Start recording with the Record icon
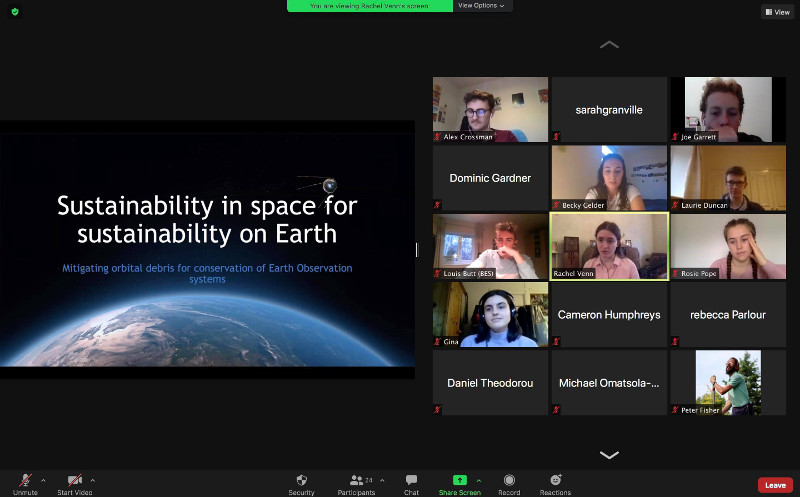Screen dimensions: 800x497 tap(509, 481)
